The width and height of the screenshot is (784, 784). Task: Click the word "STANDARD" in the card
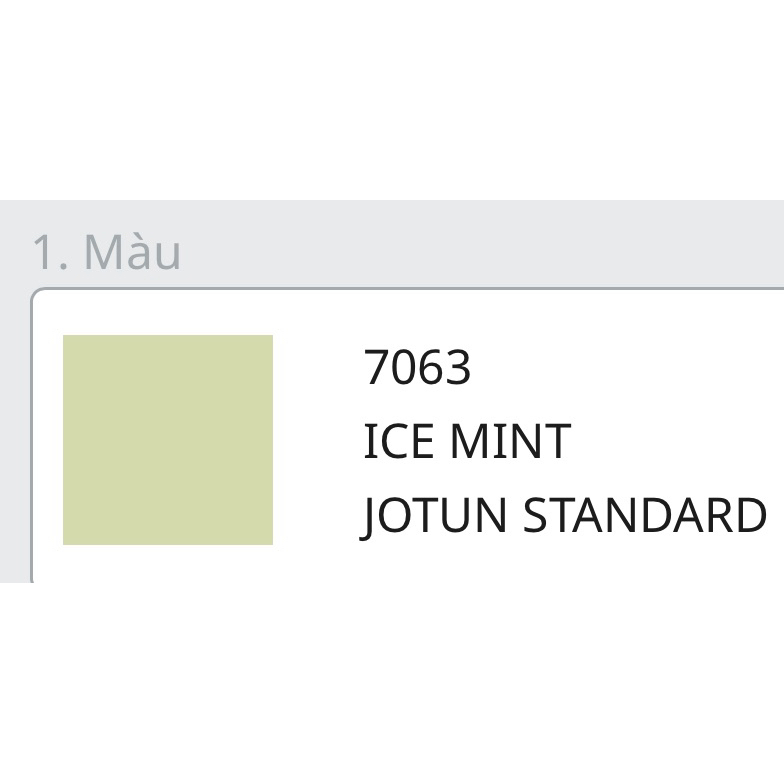646,515
